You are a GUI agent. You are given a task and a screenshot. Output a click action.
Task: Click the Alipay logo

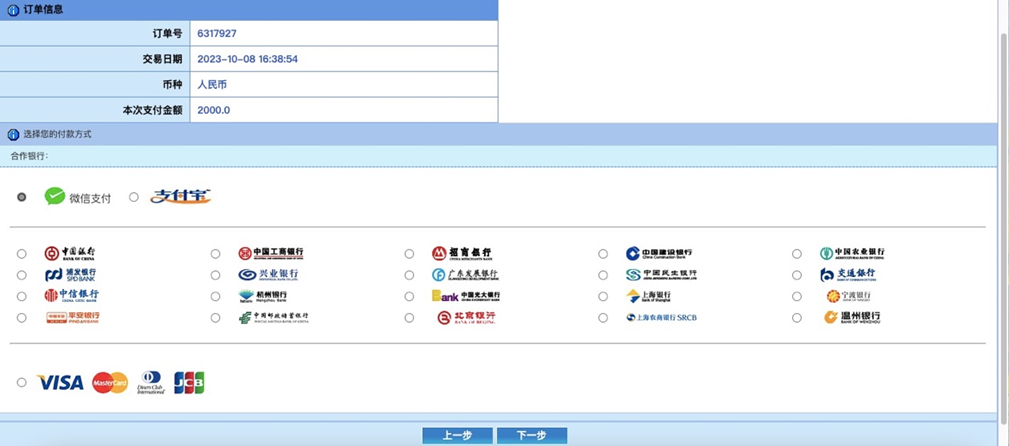(181, 197)
